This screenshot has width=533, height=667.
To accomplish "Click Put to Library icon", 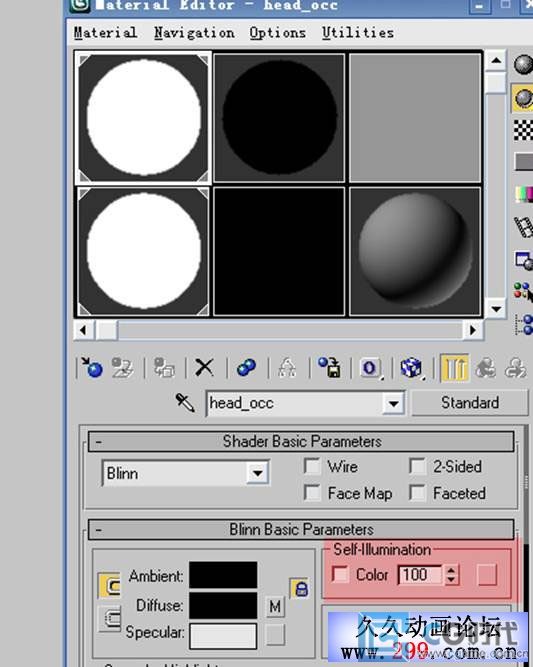I will 330,368.
